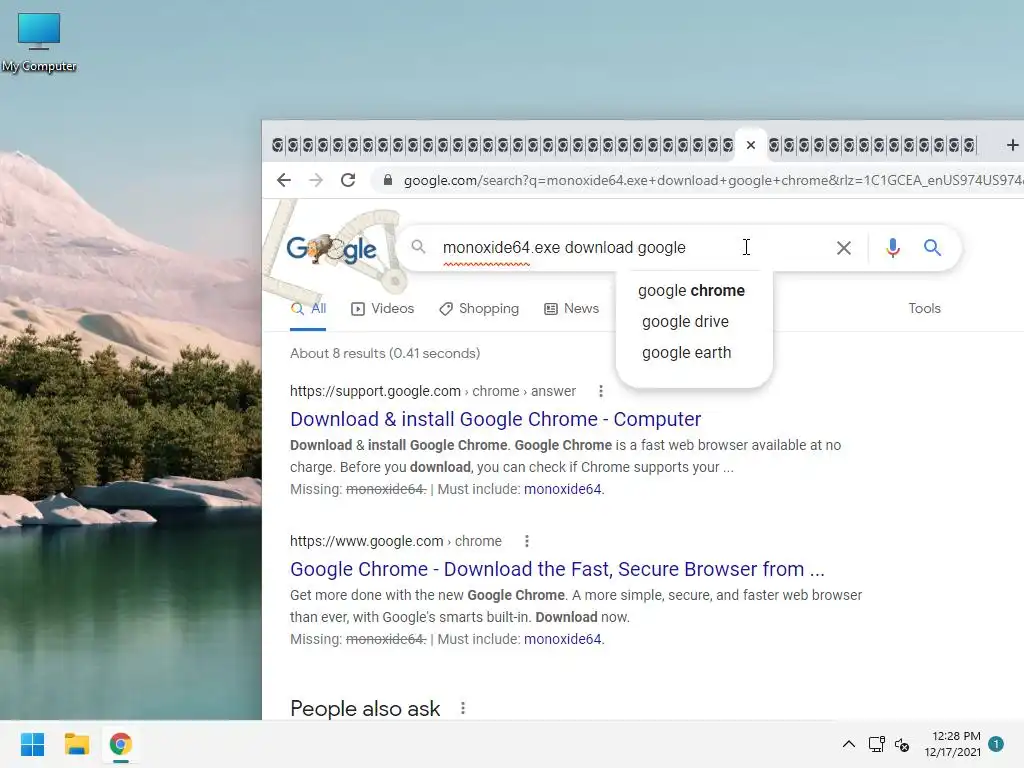Launch File Explorer from the taskbar
Screen dimensions: 1024x768
pyautogui.click(x=76, y=744)
